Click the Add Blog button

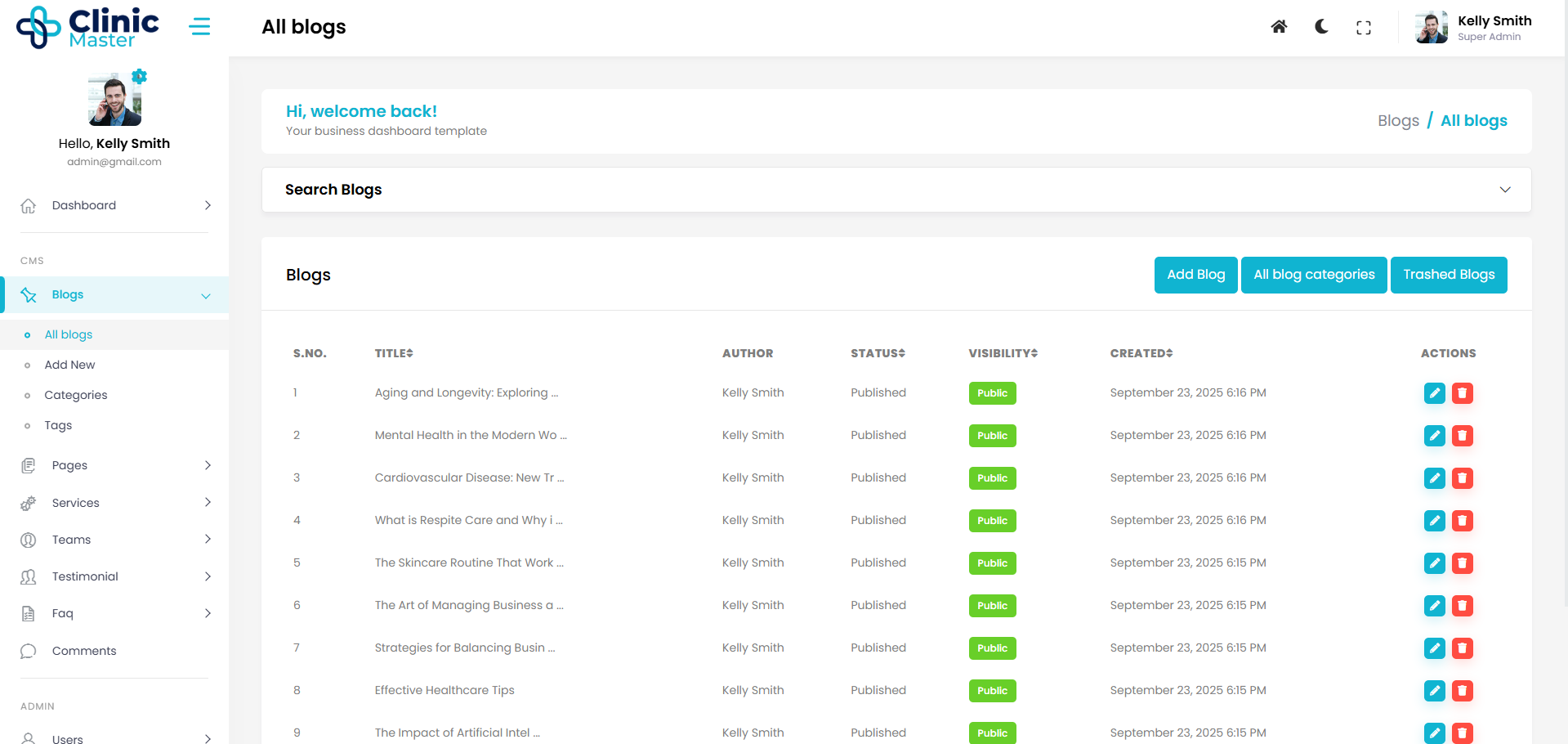pyautogui.click(x=1195, y=275)
